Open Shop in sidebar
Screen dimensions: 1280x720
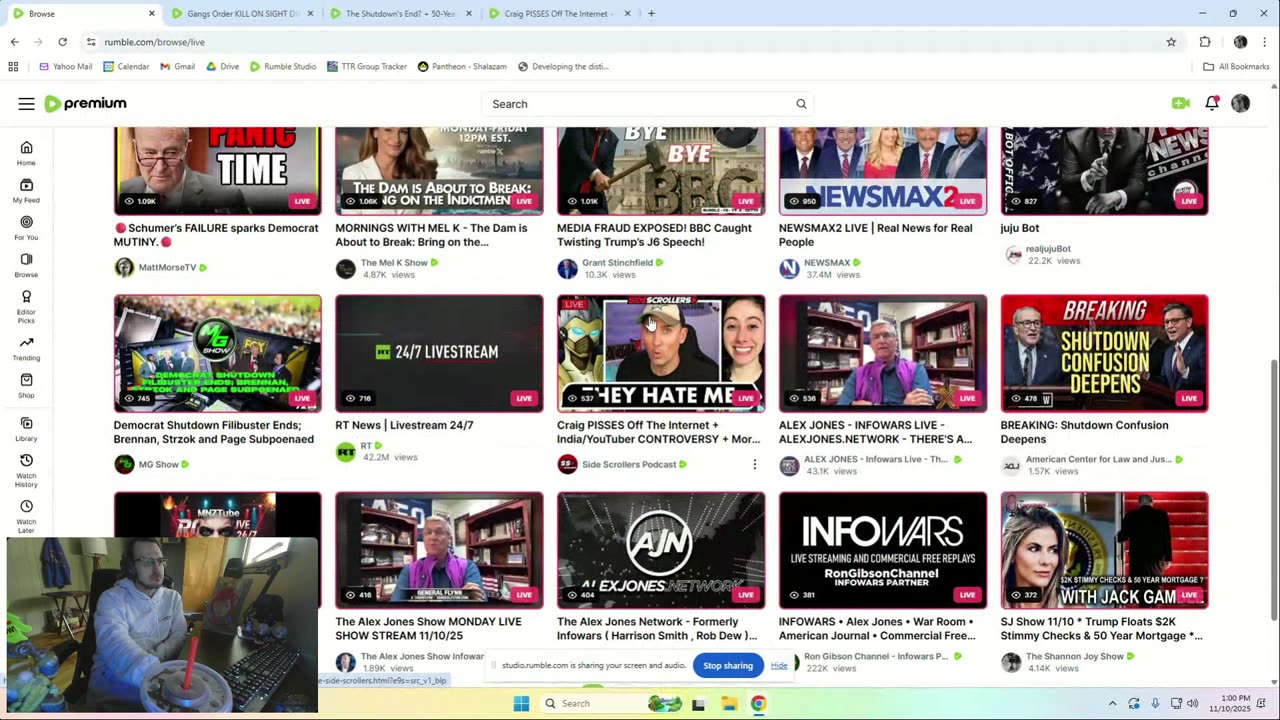click(x=26, y=386)
